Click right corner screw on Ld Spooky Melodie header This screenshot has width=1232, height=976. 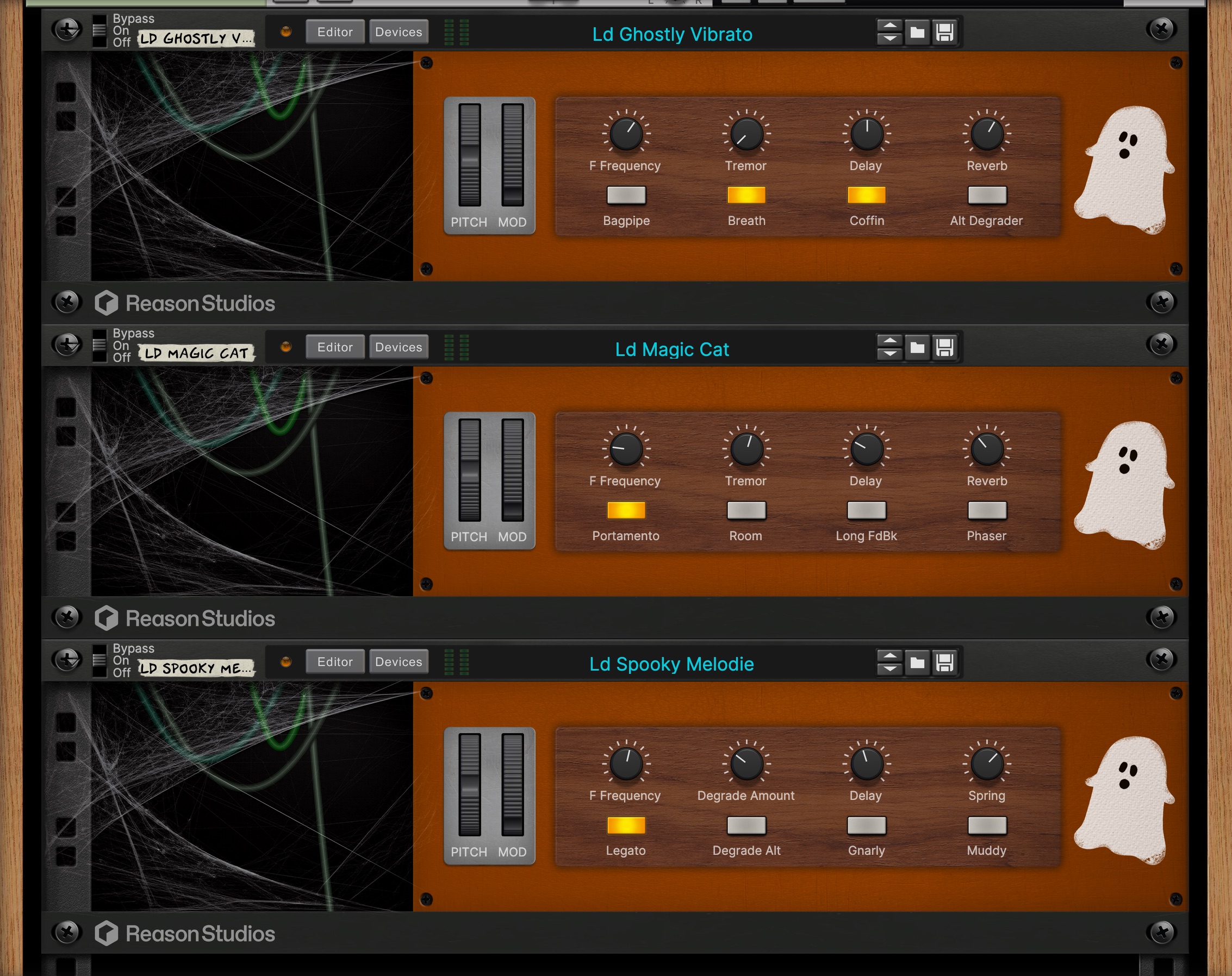(x=1162, y=659)
